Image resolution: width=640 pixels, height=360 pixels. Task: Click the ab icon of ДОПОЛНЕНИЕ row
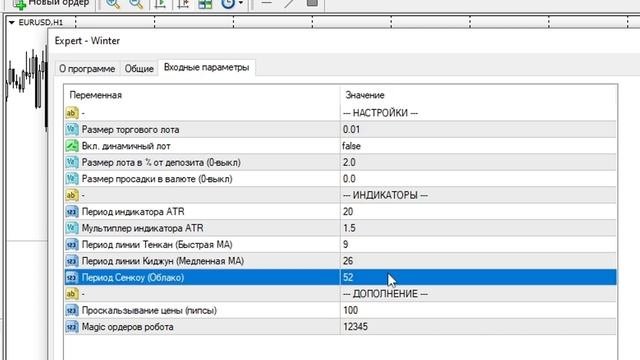coord(72,294)
